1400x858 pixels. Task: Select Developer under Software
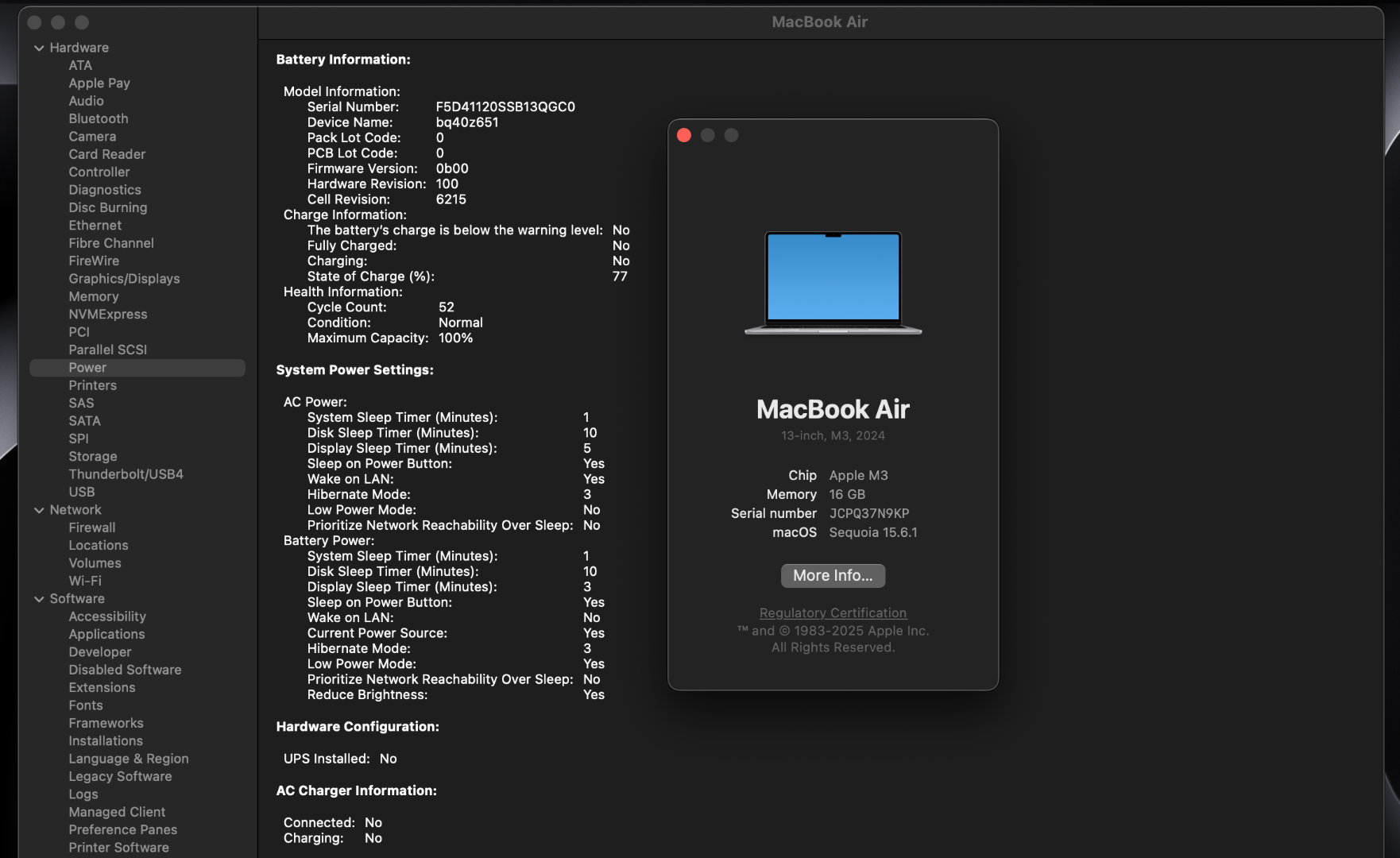(100, 652)
